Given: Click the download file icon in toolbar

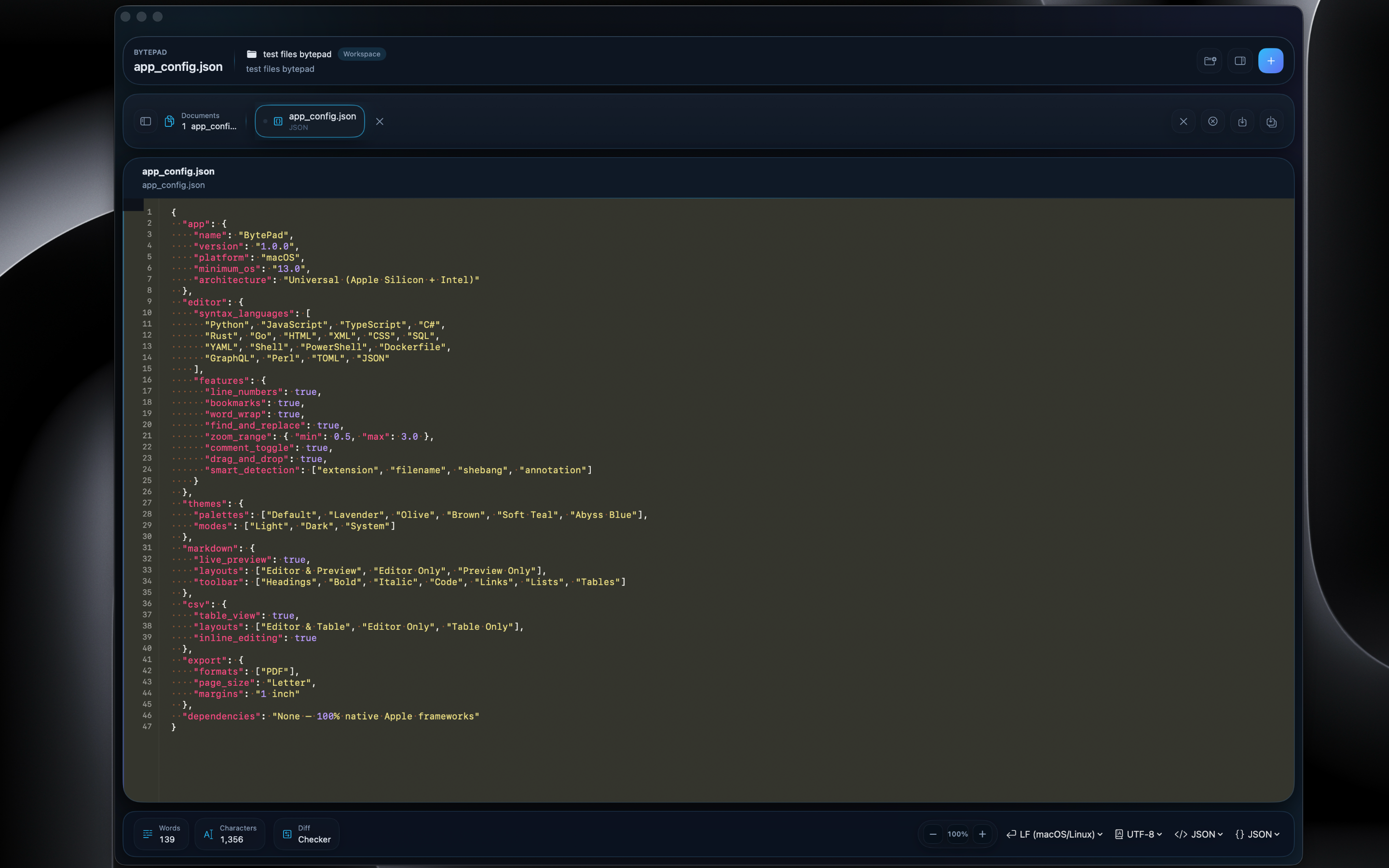Looking at the screenshot, I should [x=1242, y=121].
